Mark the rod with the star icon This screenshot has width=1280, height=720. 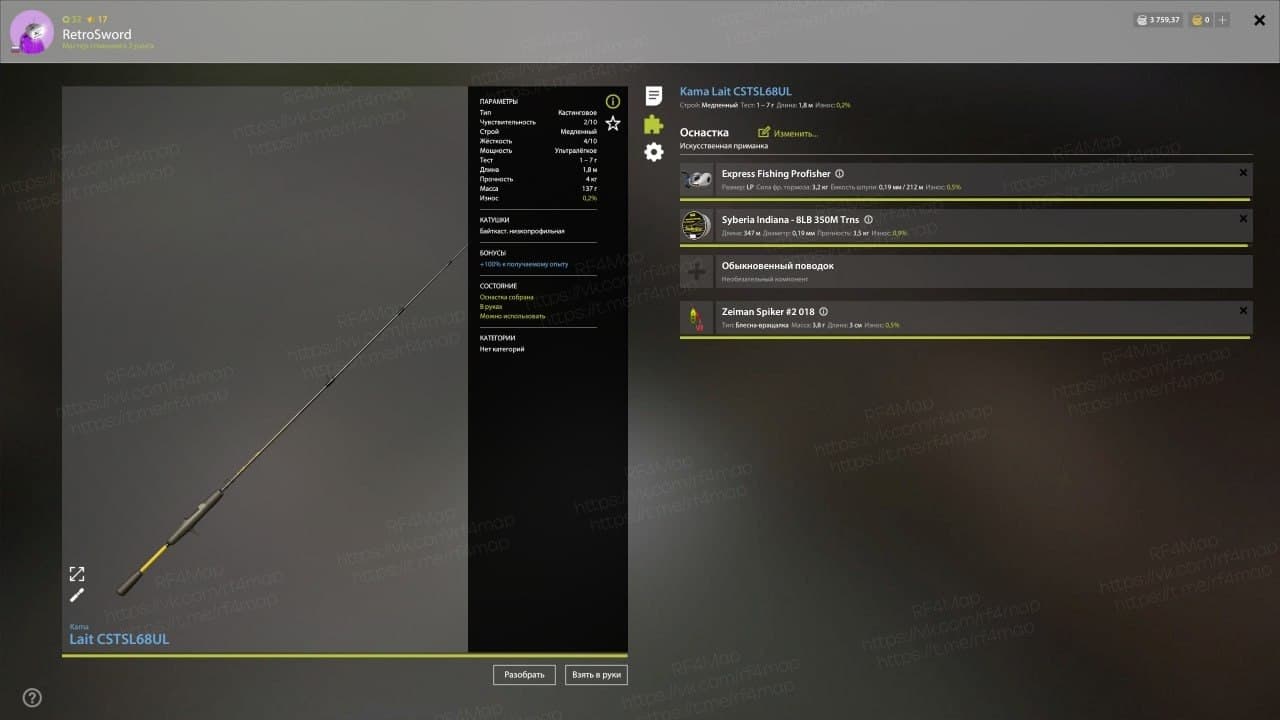click(x=613, y=123)
